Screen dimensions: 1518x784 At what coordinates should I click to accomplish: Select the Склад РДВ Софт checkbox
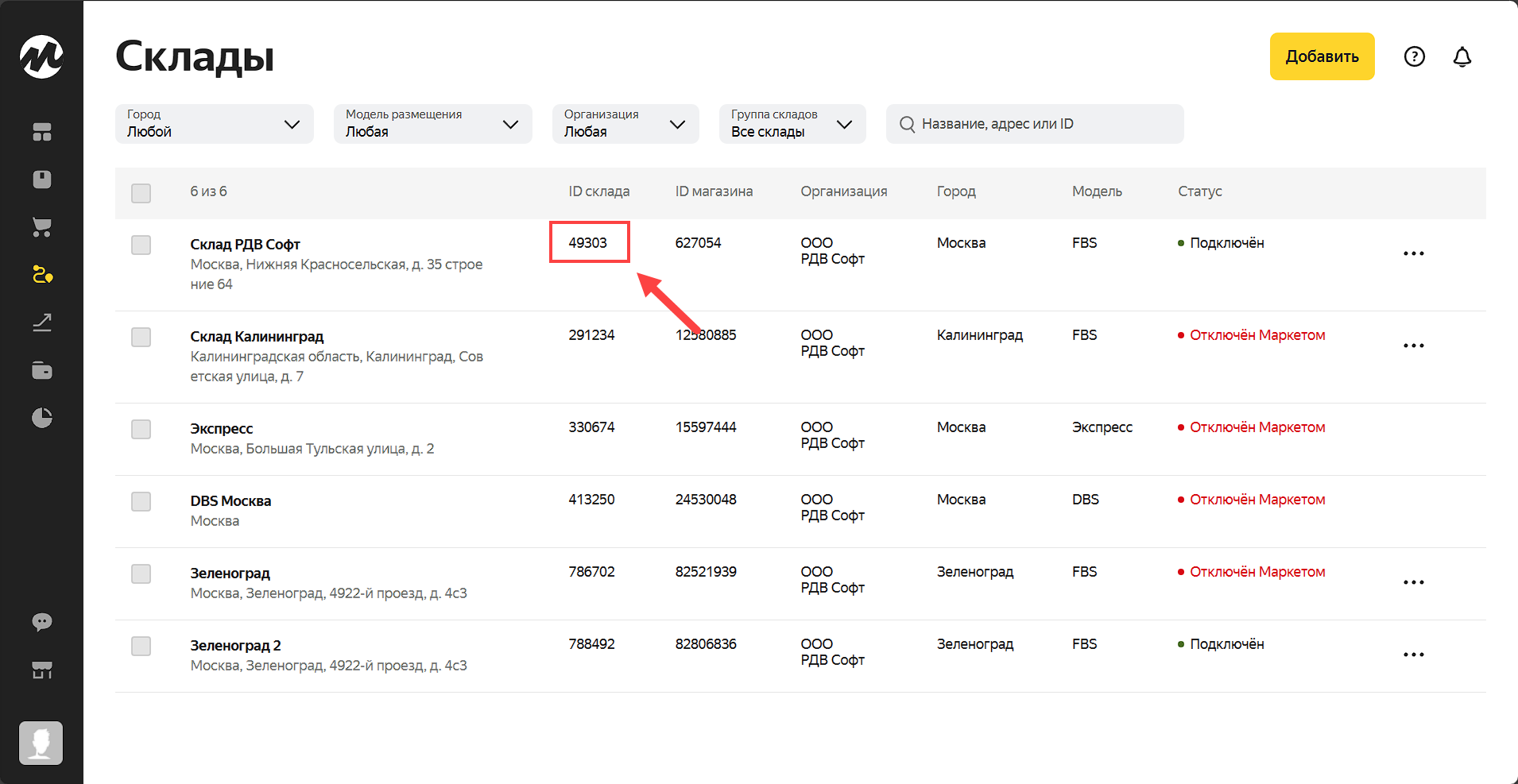(x=141, y=245)
